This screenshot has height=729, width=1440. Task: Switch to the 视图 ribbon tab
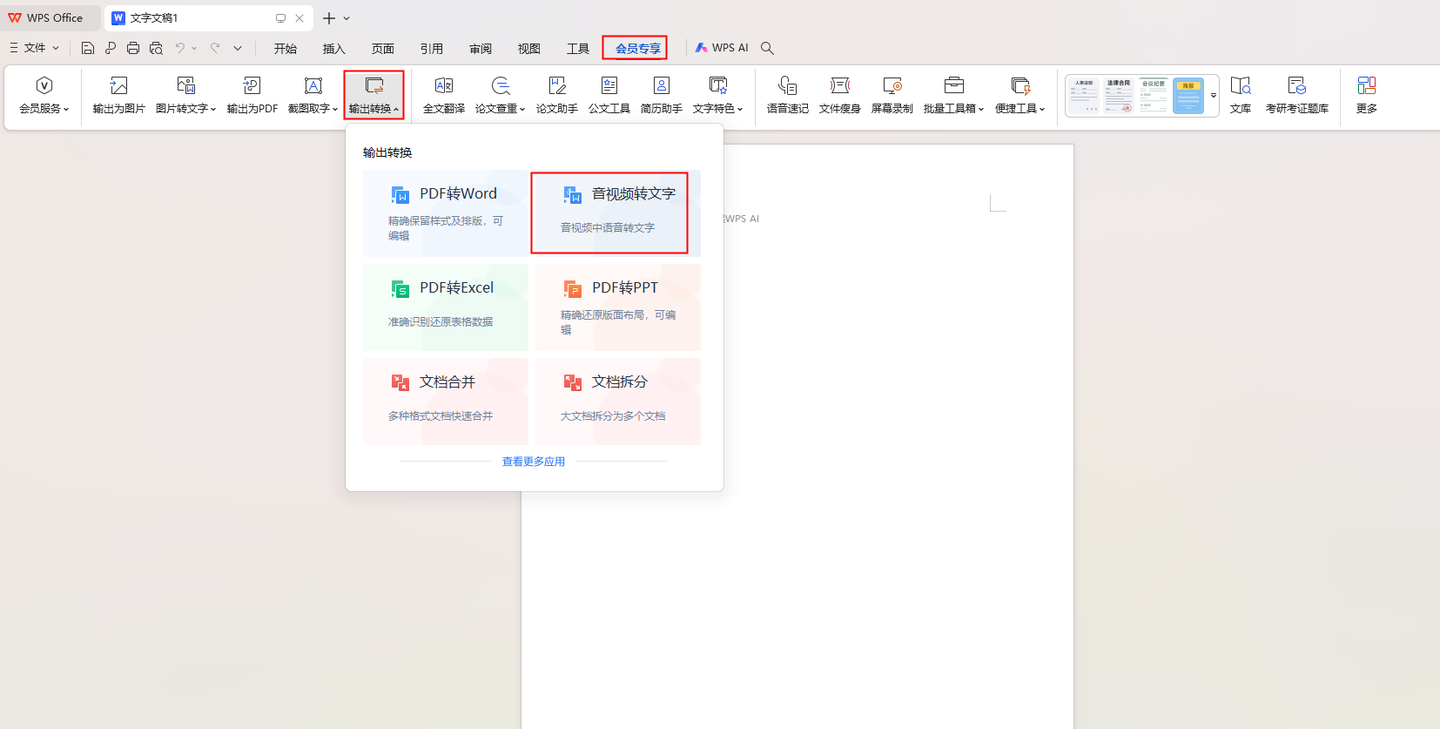529,48
